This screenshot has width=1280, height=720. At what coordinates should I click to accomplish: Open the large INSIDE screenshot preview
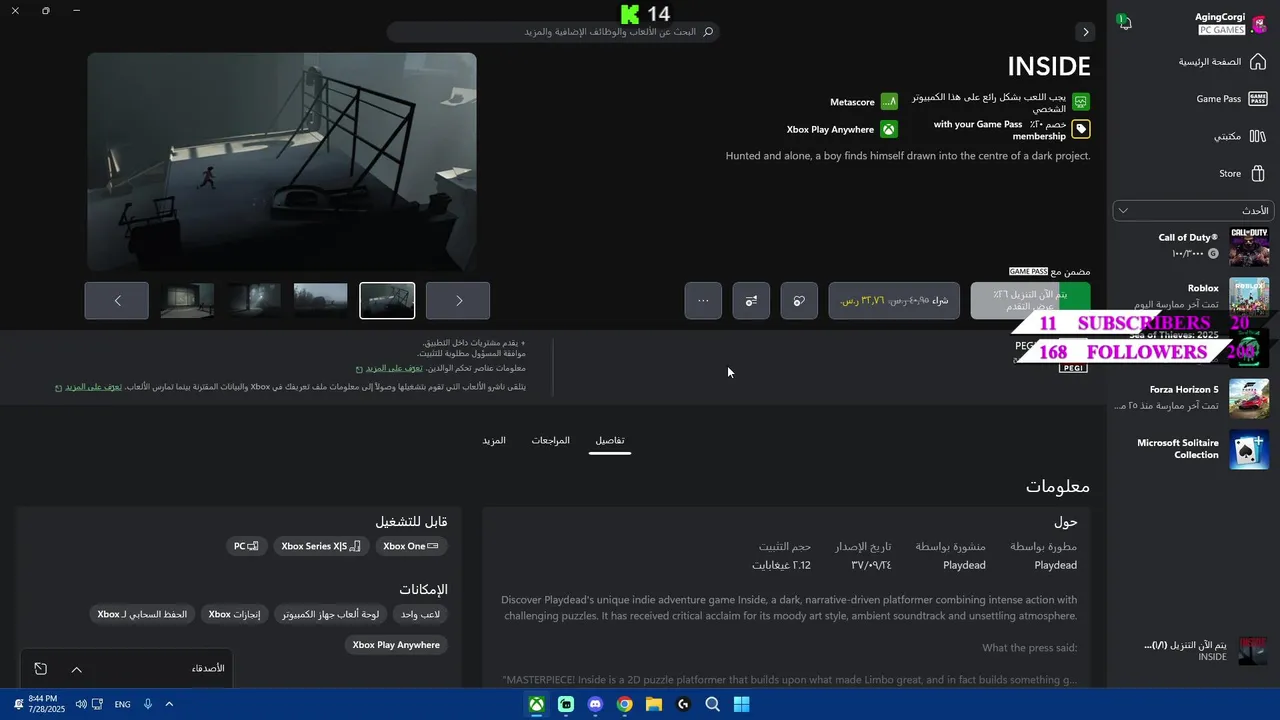[282, 162]
